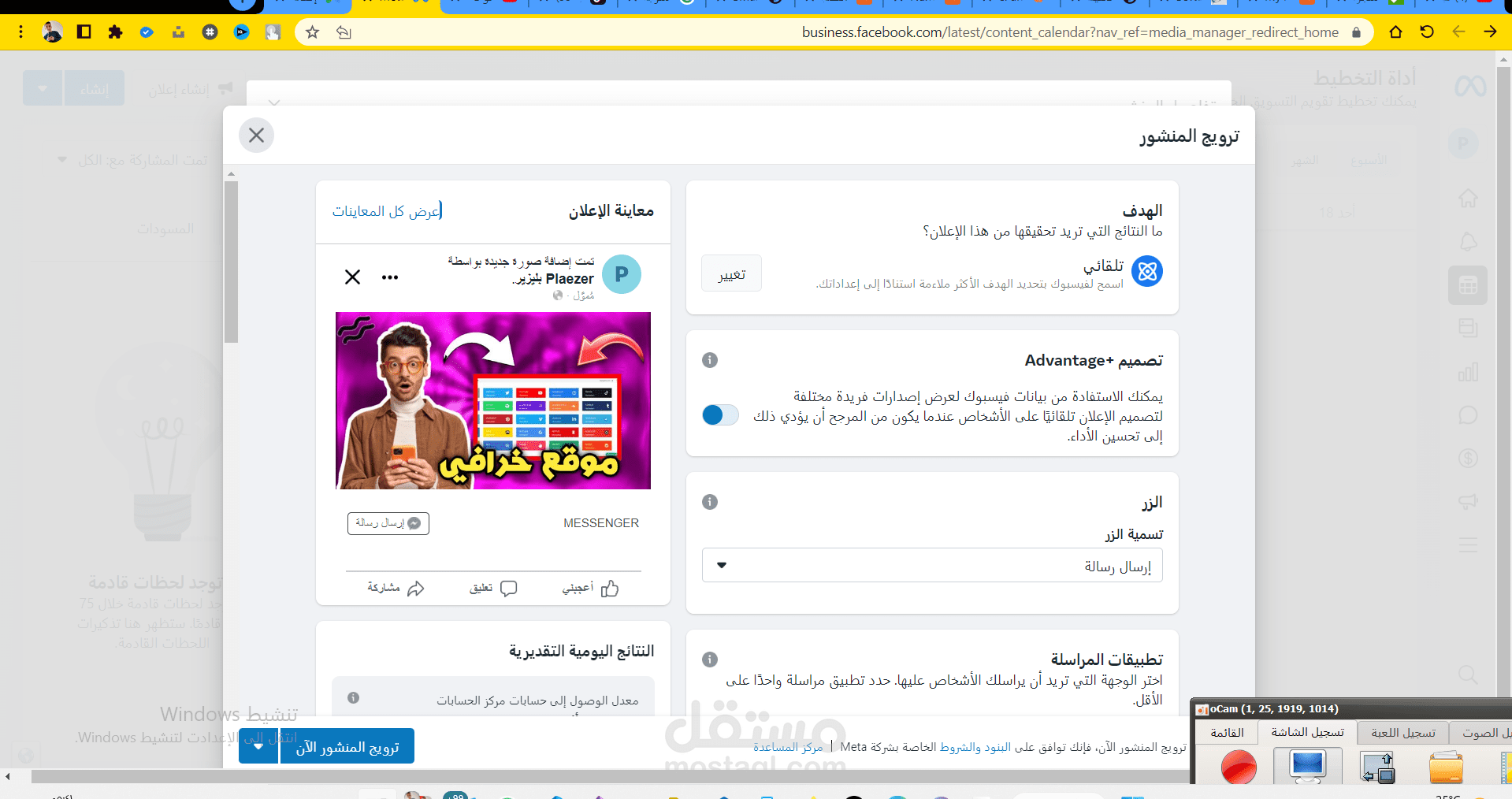Click oCam resize region icon
This screenshot has height=799, width=1512.
click(x=1378, y=767)
